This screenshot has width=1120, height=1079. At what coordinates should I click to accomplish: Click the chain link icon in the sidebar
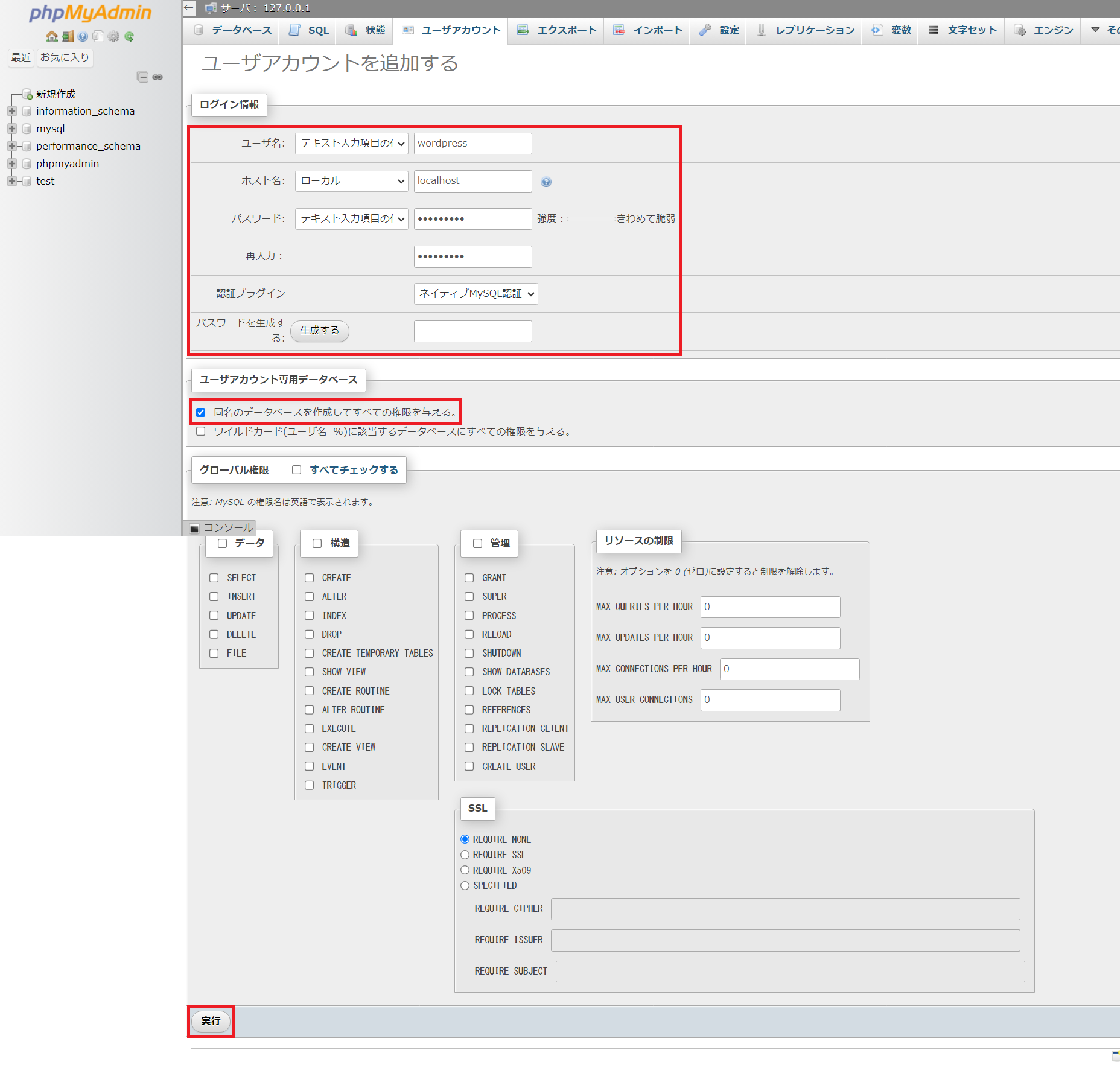(157, 77)
